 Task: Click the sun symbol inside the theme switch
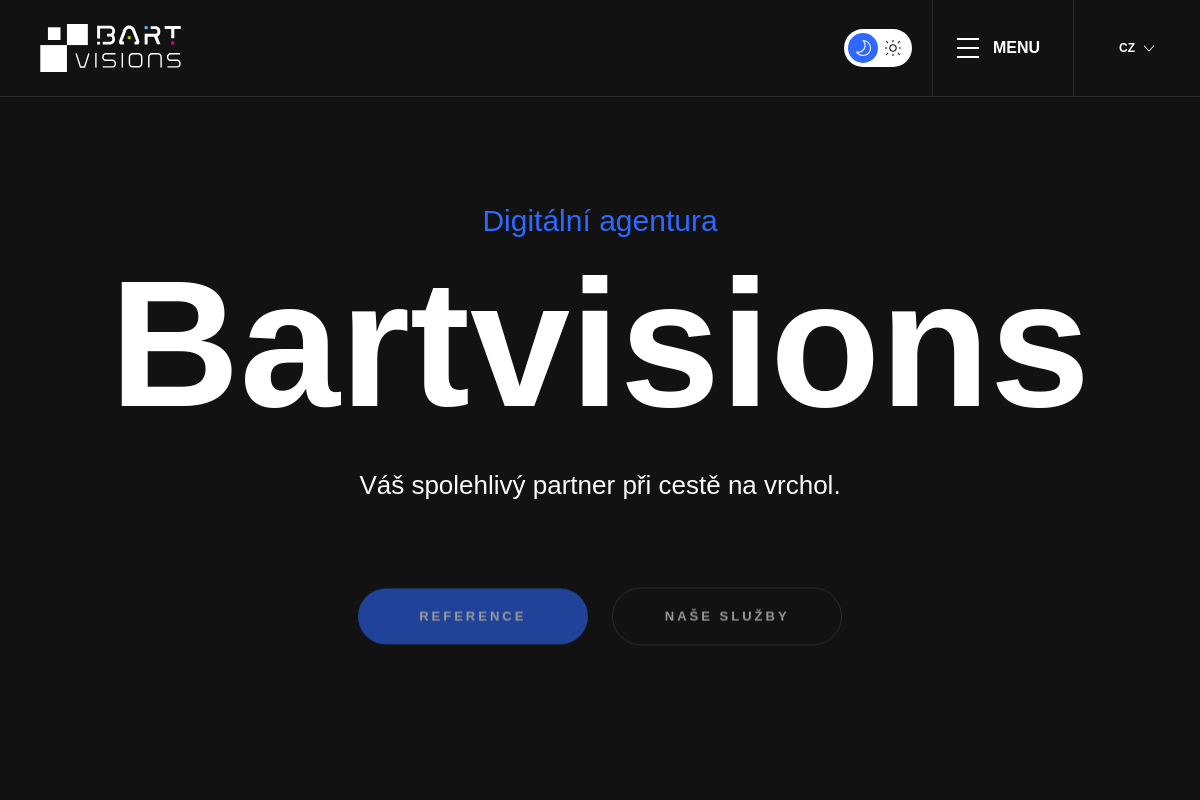[893, 48]
